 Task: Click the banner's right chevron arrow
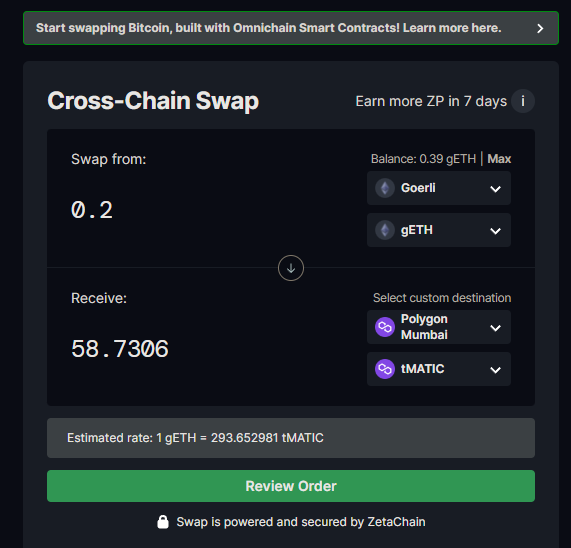540,28
